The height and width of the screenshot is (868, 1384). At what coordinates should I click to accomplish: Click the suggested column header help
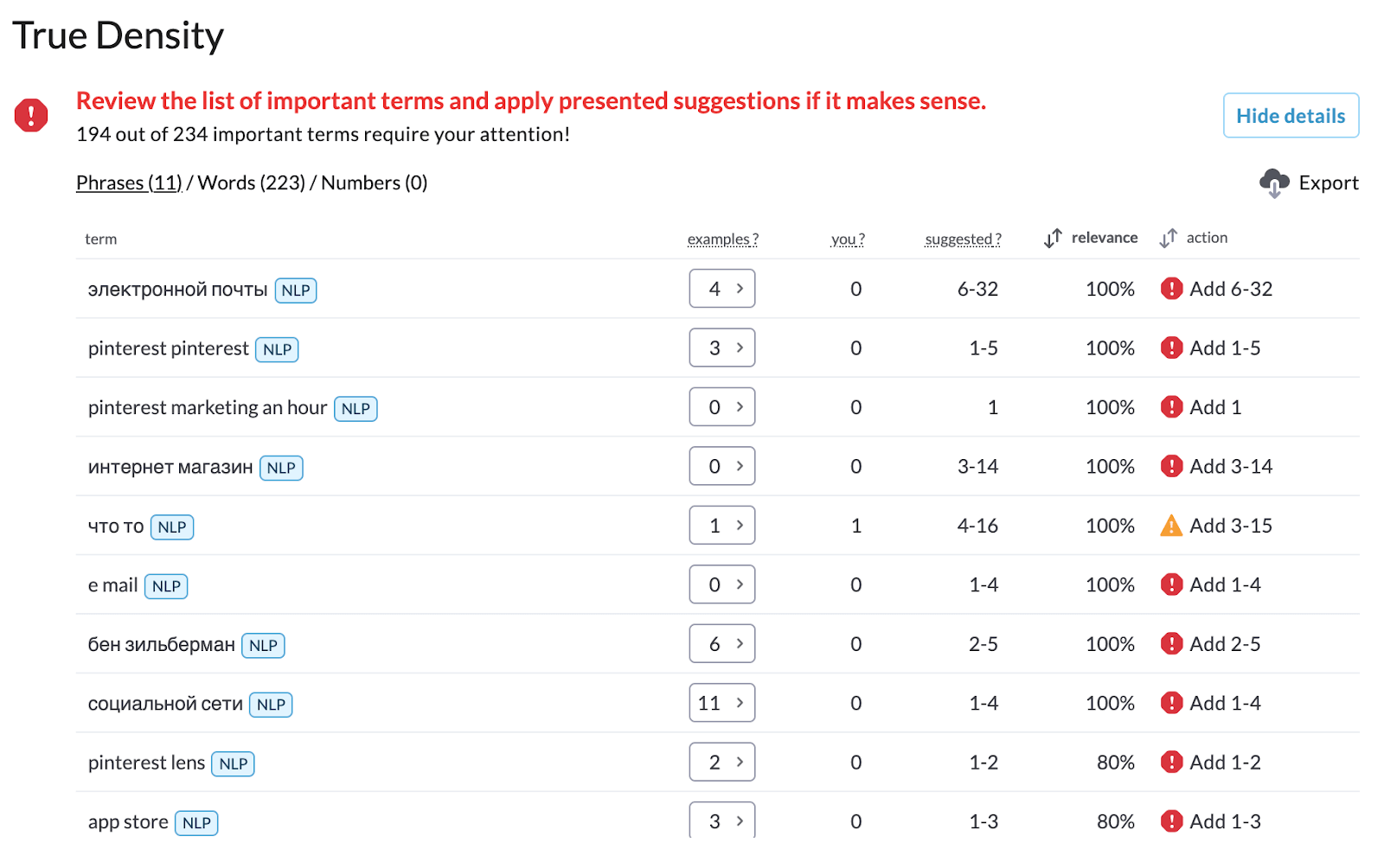coord(963,239)
